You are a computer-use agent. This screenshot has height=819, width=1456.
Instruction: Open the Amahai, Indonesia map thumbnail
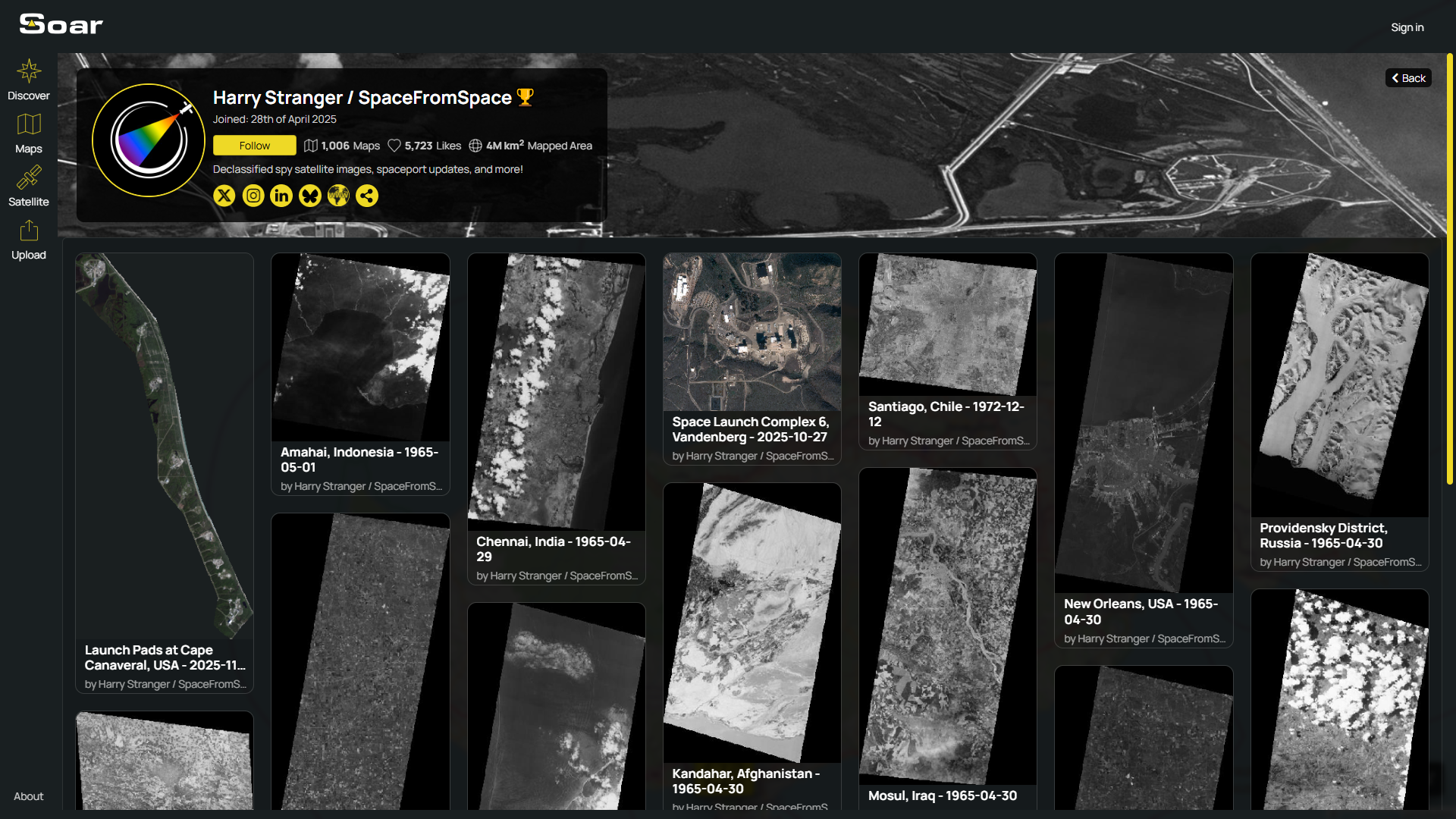360,347
